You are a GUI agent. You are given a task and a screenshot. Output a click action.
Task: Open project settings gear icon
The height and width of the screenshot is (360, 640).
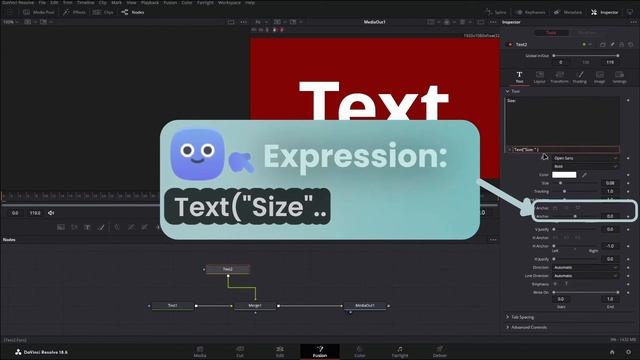628,352
